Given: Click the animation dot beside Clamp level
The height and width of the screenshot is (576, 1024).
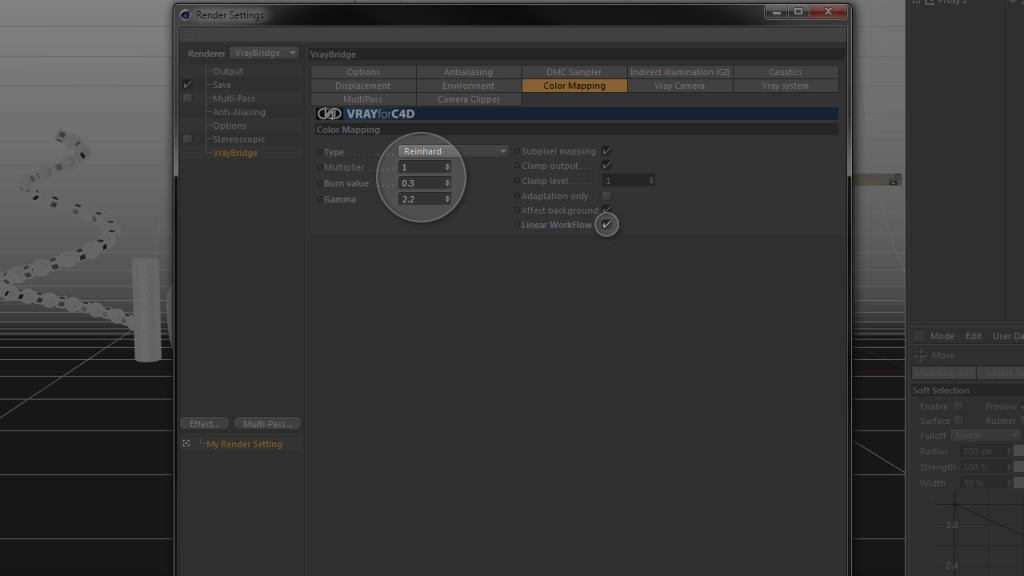Looking at the screenshot, I should click(x=517, y=181).
